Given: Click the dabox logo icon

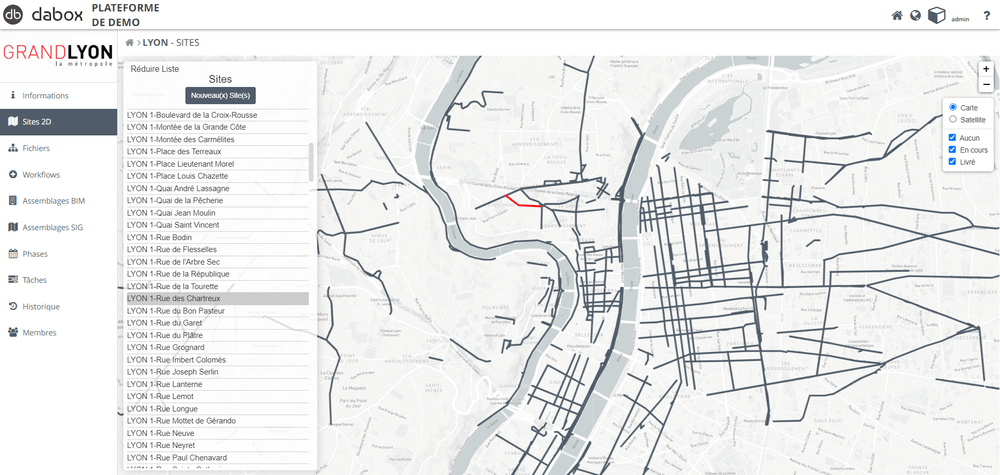Looking at the screenshot, I should [13, 14].
